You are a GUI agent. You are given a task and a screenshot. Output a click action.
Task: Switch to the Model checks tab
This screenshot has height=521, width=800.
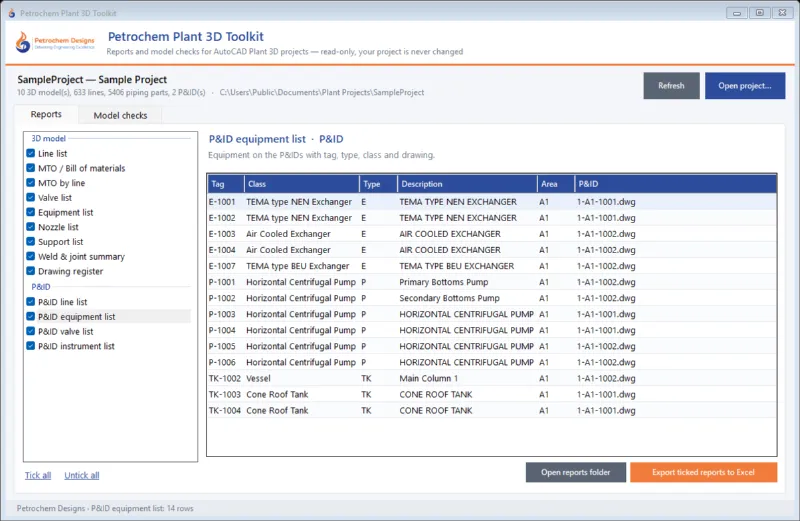click(120, 115)
